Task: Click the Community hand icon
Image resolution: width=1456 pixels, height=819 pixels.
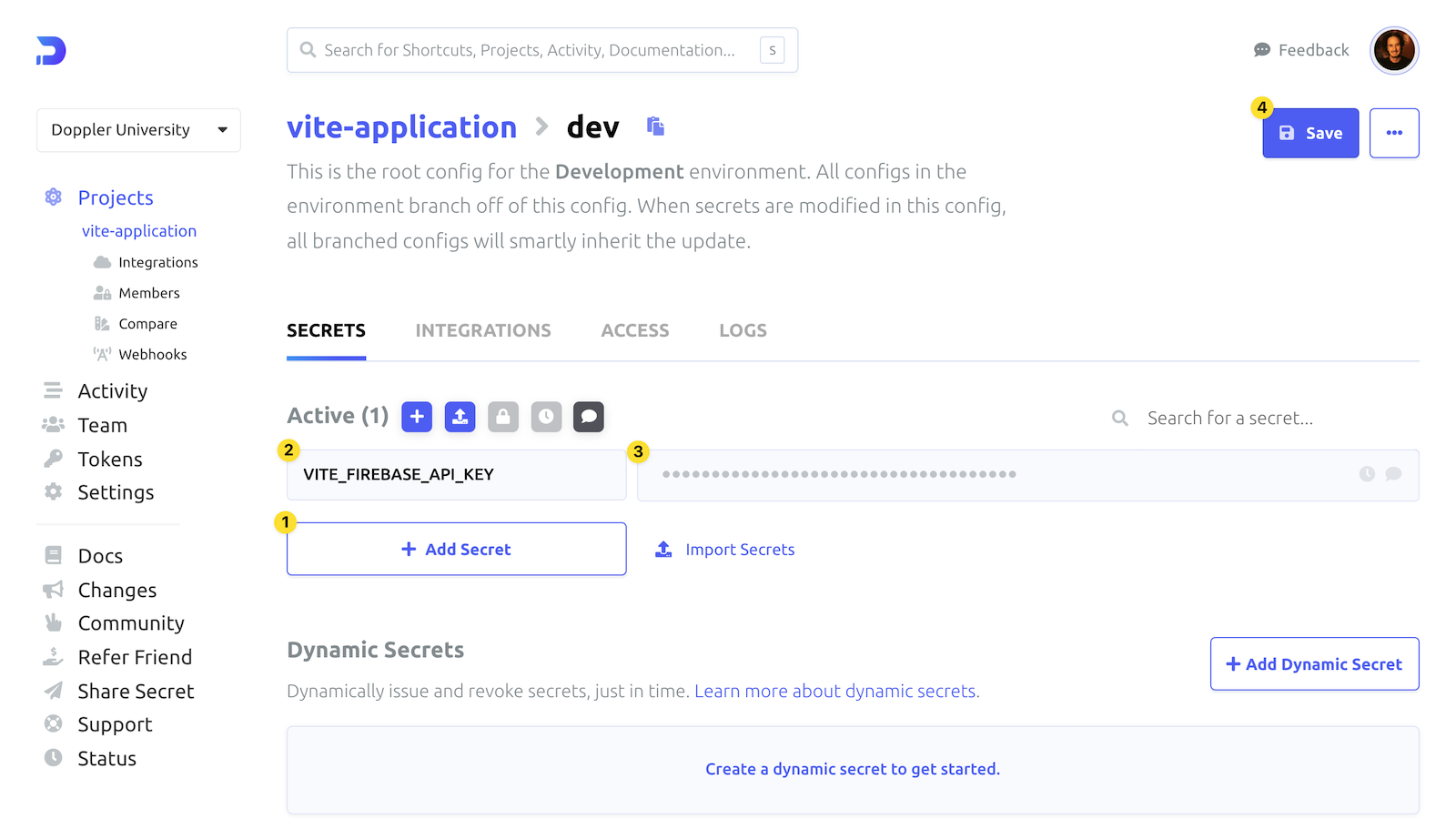Action: (54, 622)
